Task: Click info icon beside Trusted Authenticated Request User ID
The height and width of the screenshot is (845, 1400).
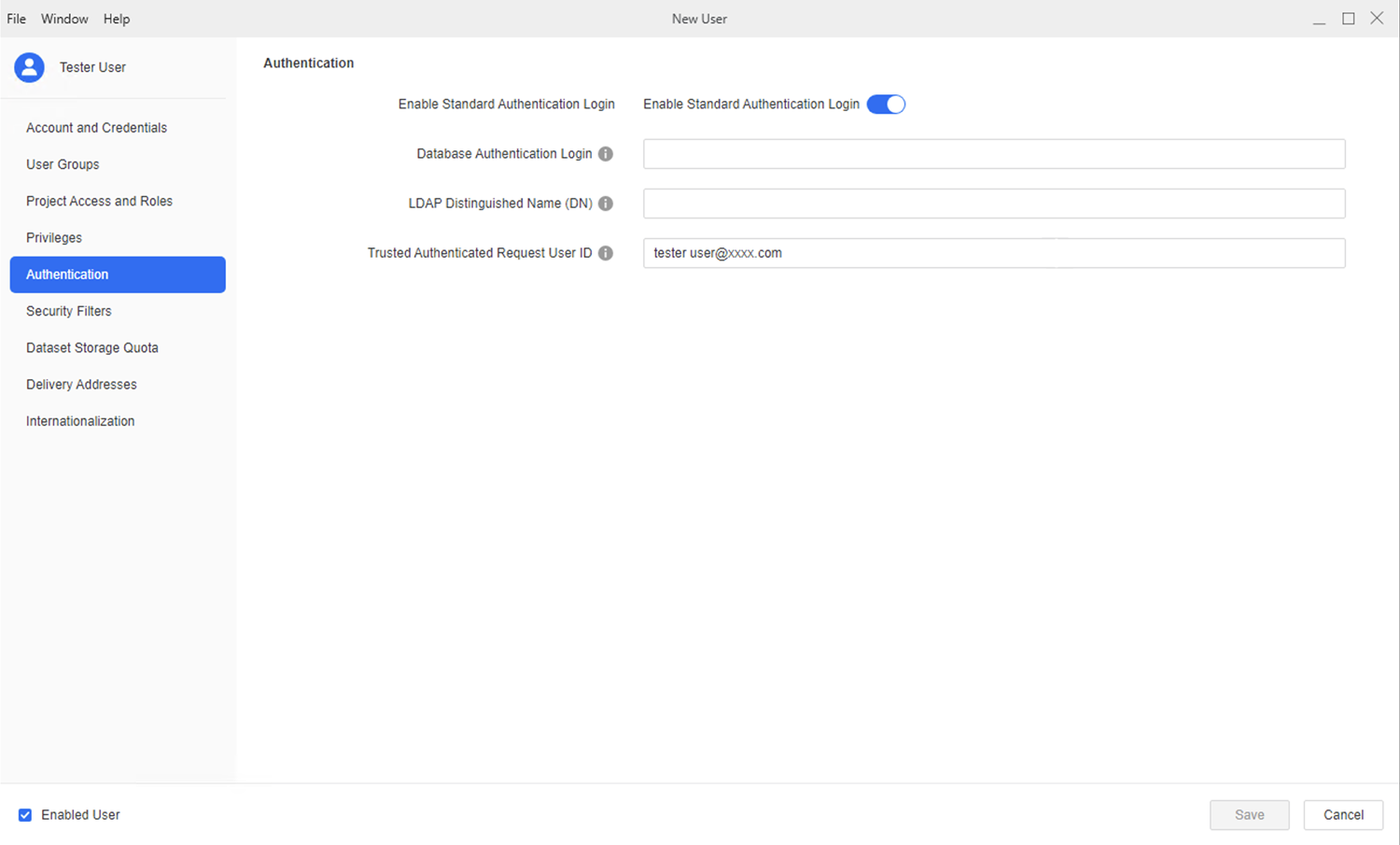Action: pyautogui.click(x=606, y=253)
